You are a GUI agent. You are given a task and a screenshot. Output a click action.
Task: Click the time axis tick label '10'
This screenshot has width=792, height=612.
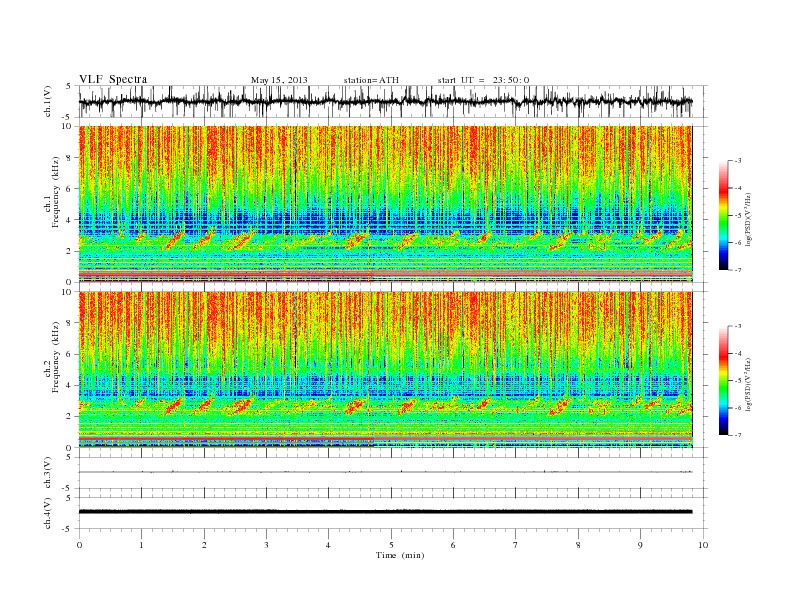tap(703, 545)
